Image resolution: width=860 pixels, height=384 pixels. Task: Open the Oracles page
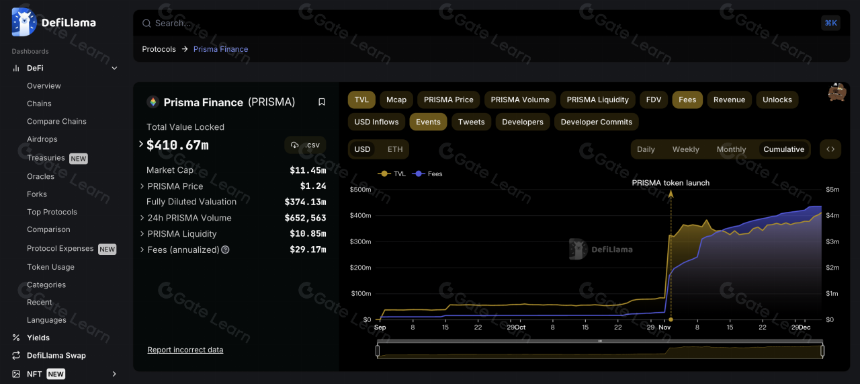pos(41,176)
